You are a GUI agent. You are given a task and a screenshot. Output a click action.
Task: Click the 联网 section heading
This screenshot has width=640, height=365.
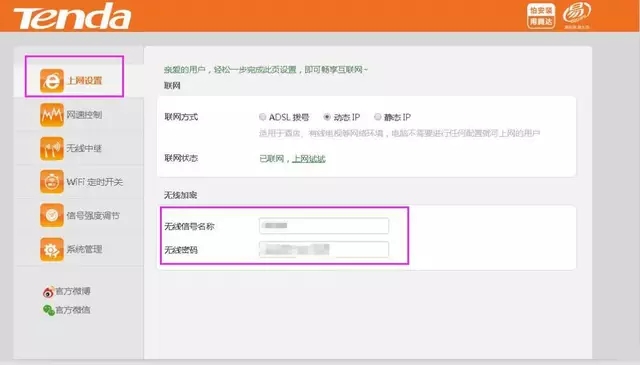pyautogui.click(x=172, y=86)
